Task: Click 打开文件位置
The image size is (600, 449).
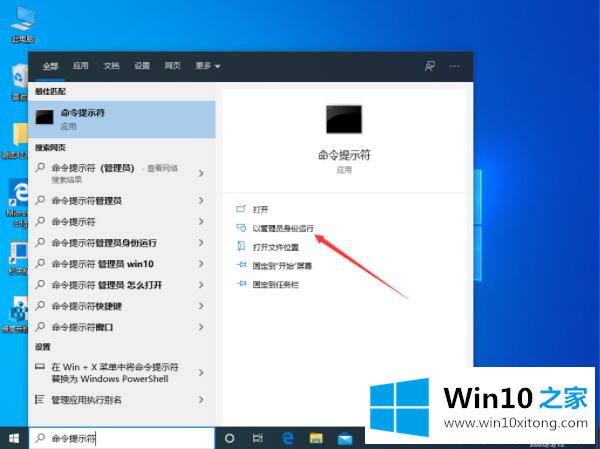Action: click(x=276, y=247)
